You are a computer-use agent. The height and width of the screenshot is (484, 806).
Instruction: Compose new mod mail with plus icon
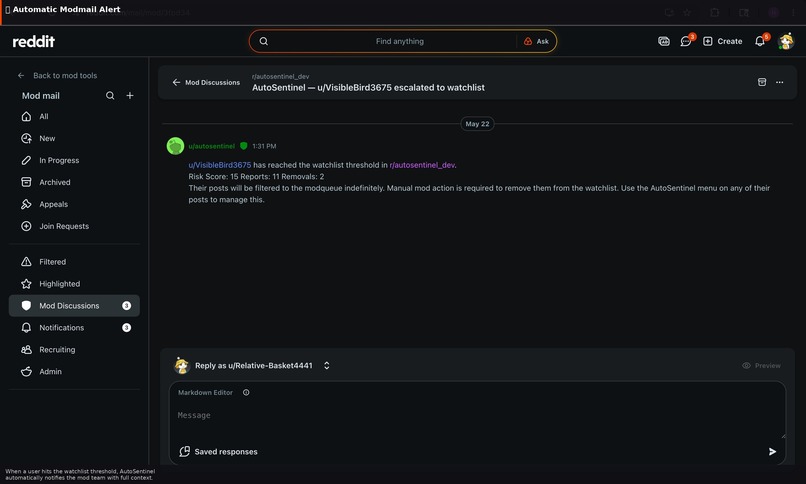[130, 96]
